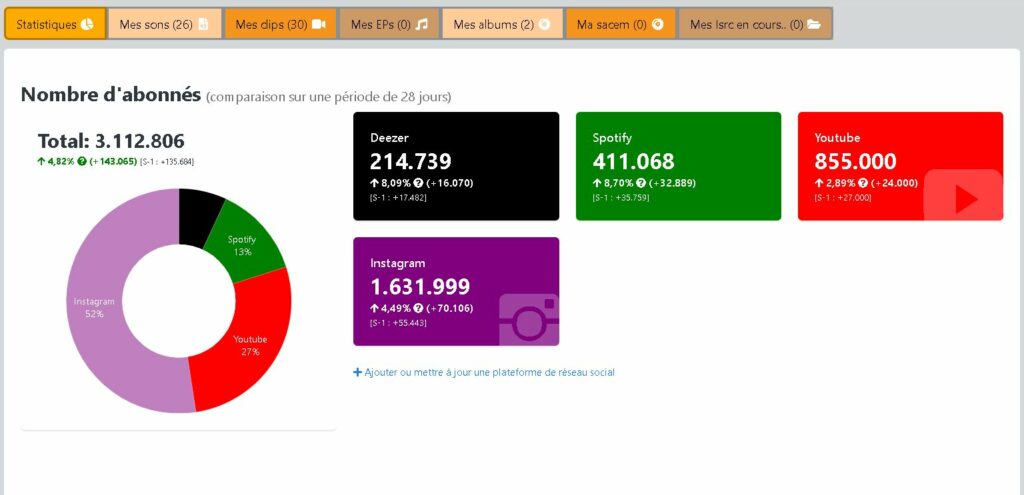Click the help icon beside Deezer 8,09%

tap(417, 183)
